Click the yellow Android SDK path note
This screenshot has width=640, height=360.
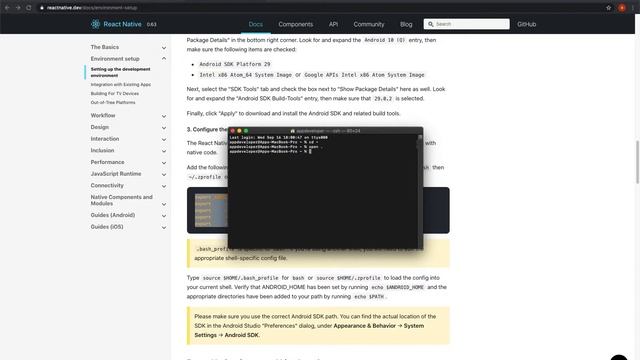click(318, 326)
